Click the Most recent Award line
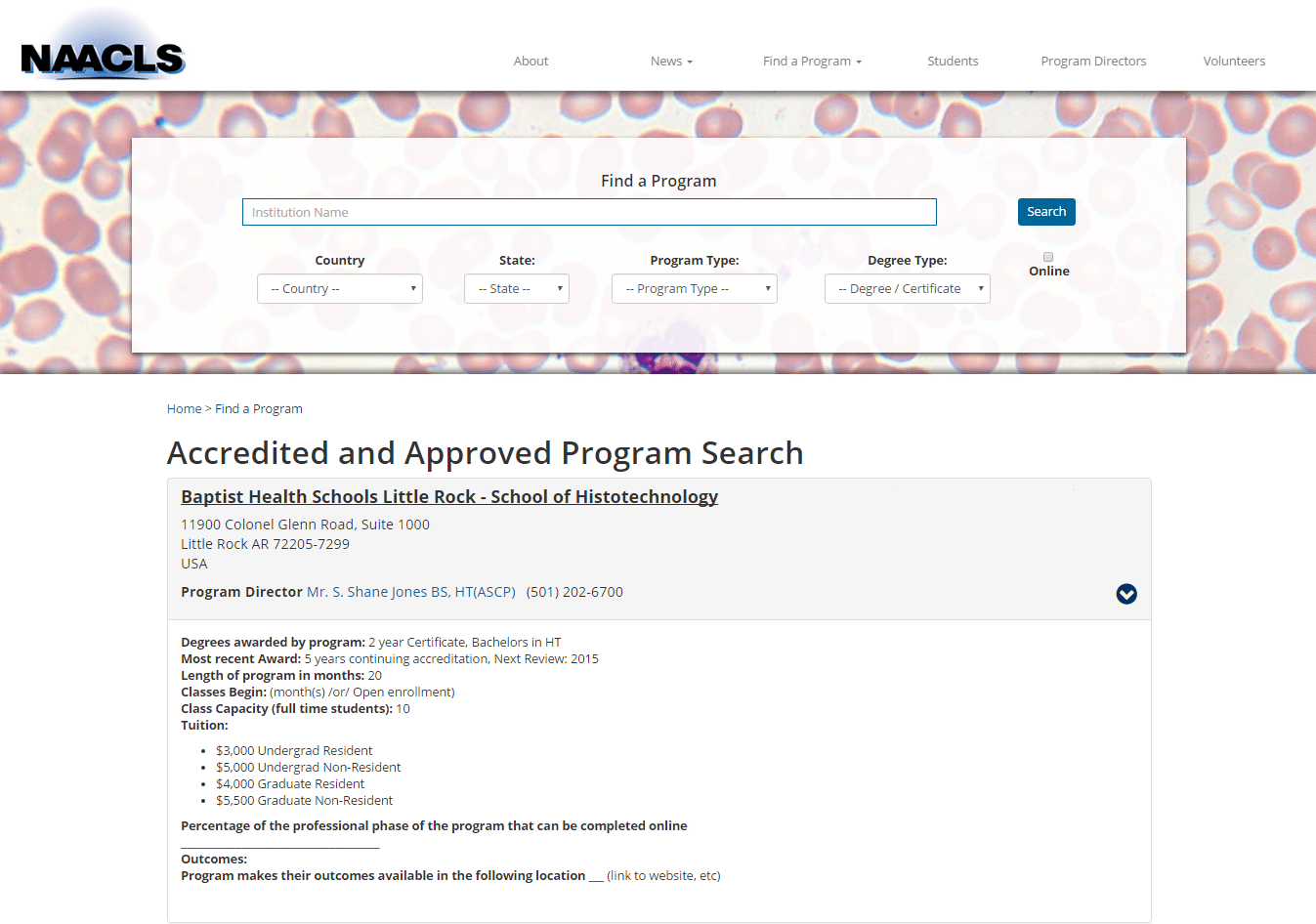Screen dimensions: 1316x924 pyautogui.click(x=390, y=659)
